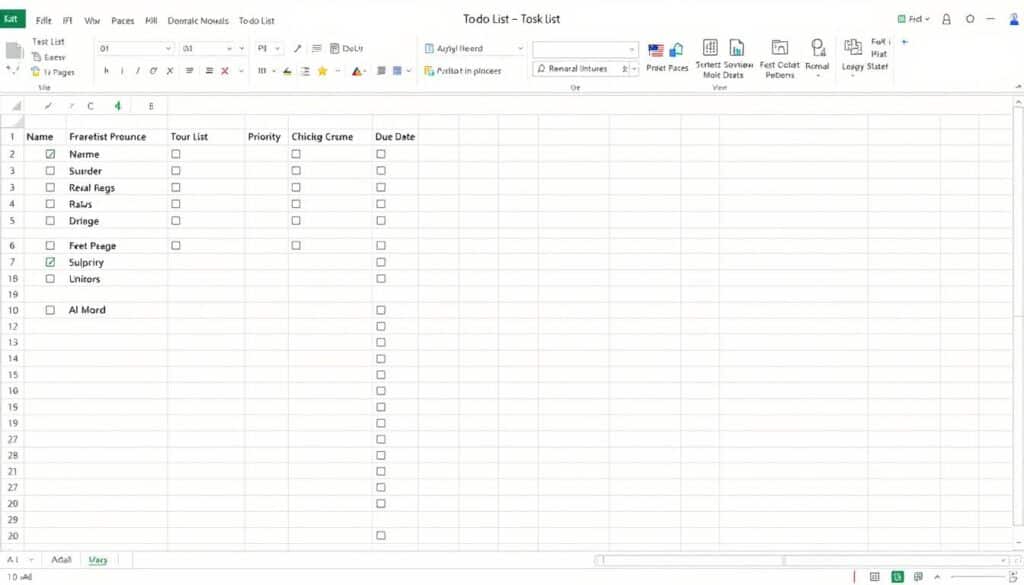Click the blue house shapes icon
The height and width of the screenshot is (585, 1024).
[677, 50]
